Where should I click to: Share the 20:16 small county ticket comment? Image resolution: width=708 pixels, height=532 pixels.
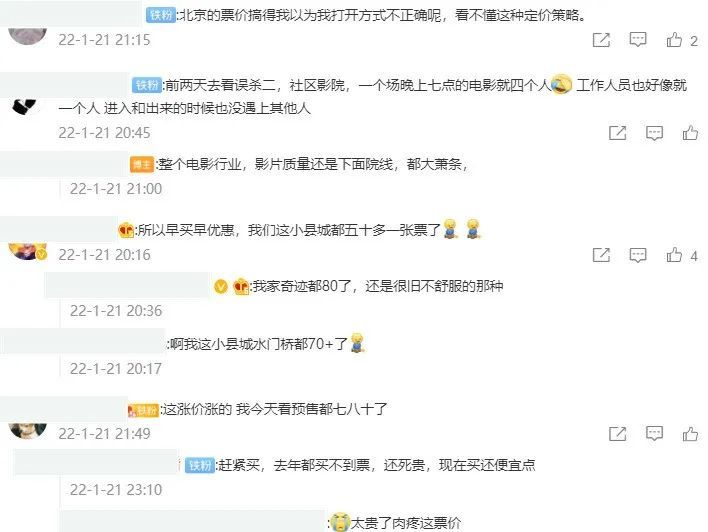pyautogui.click(x=601, y=255)
